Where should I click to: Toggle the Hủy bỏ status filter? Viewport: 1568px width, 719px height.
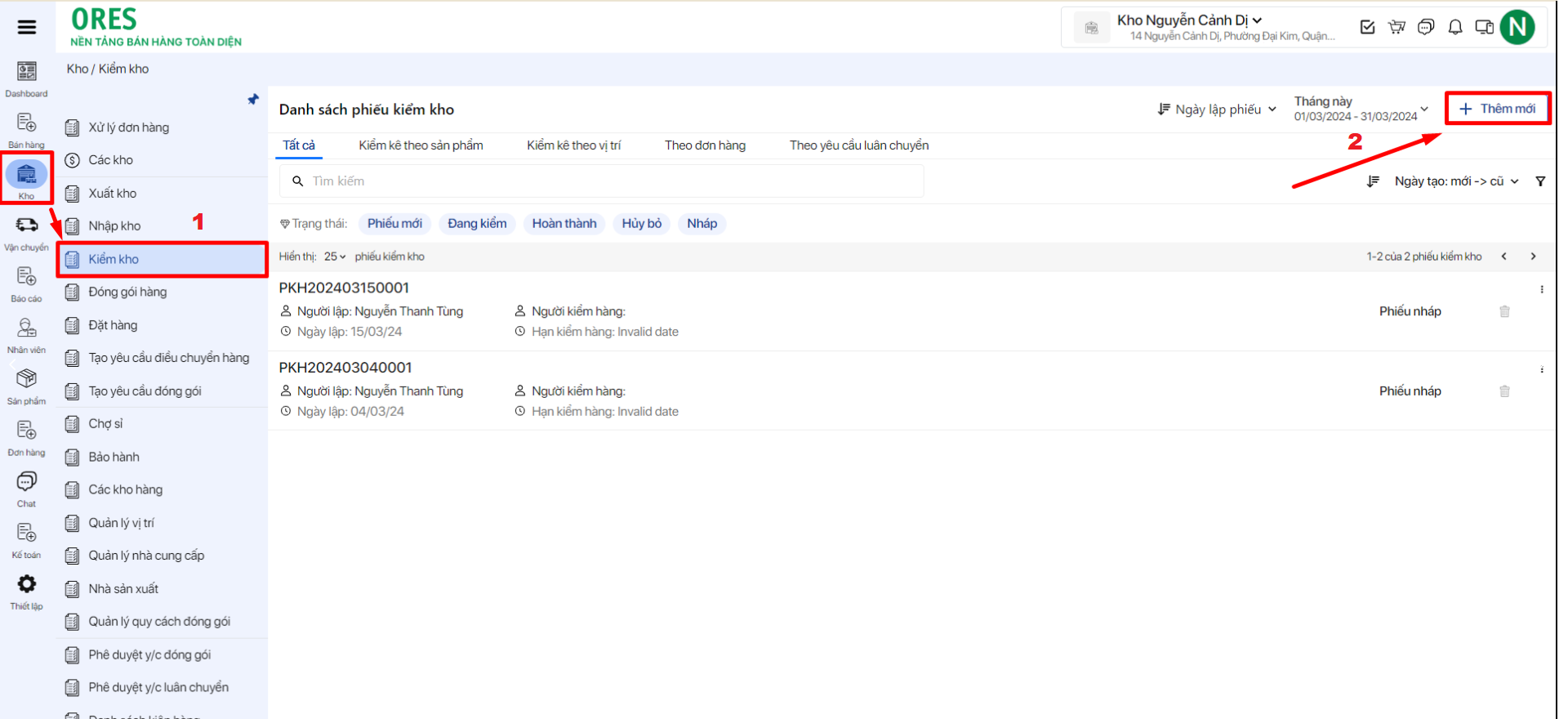coord(642,224)
